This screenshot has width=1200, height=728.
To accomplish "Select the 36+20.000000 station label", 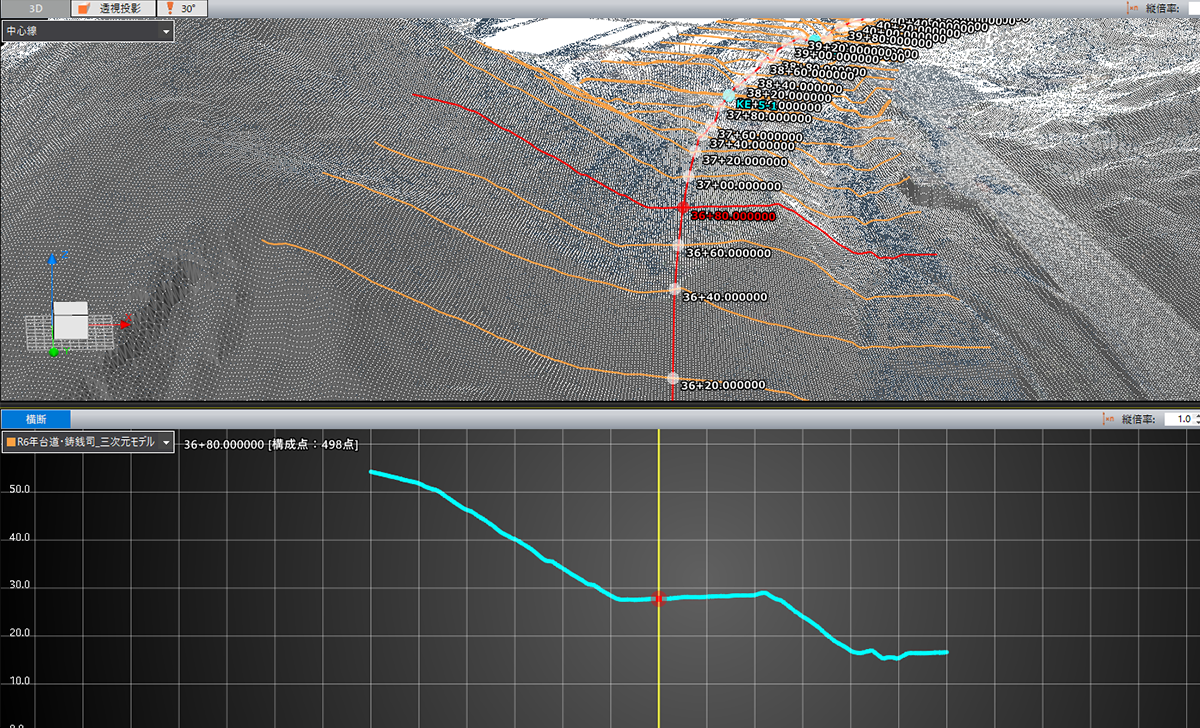I will [x=722, y=385].
